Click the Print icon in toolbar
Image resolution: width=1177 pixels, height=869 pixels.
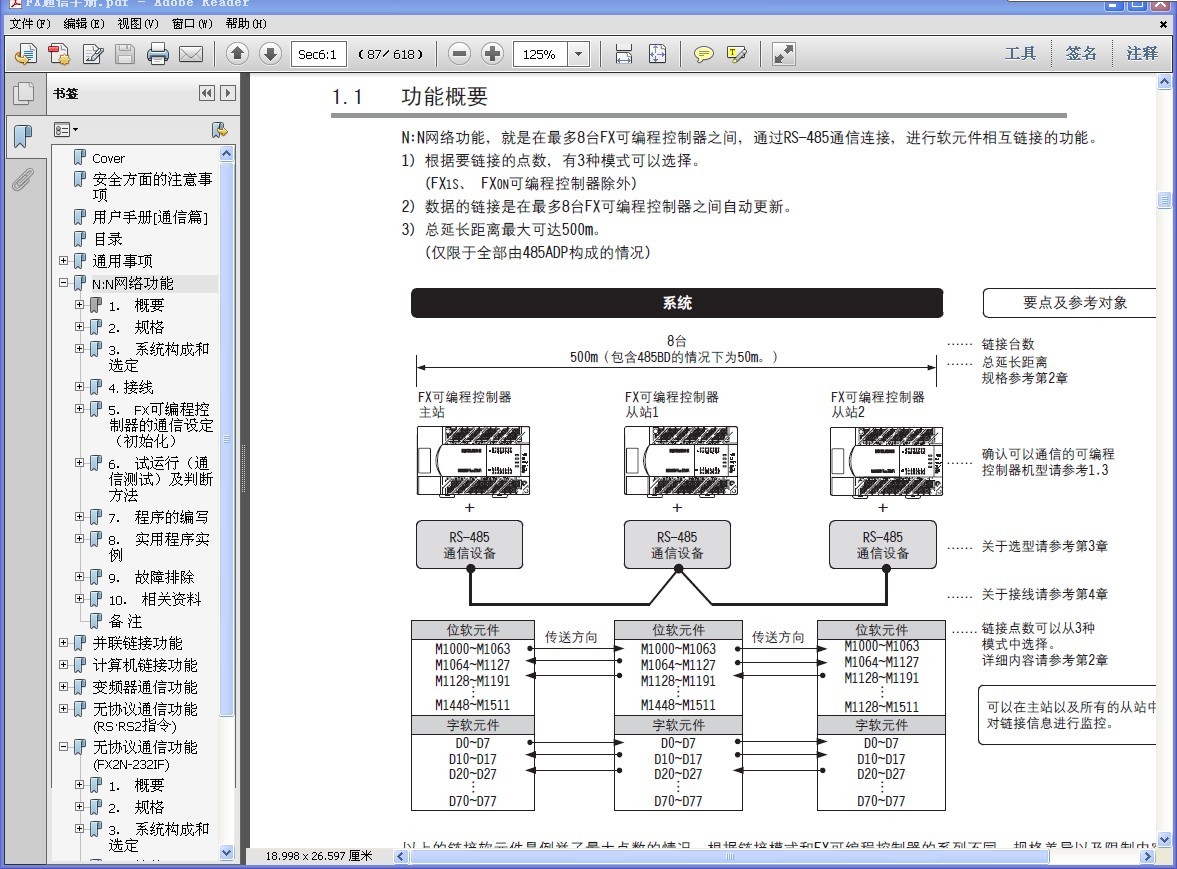pos(158,54)
